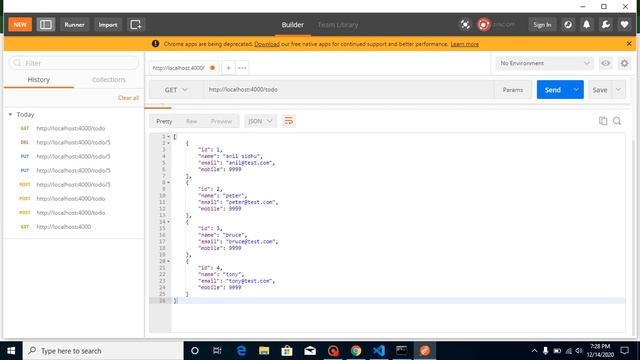The image size is (640, 360).
Task: Open the interceptor satellite icon
Action: click(465, 25)
